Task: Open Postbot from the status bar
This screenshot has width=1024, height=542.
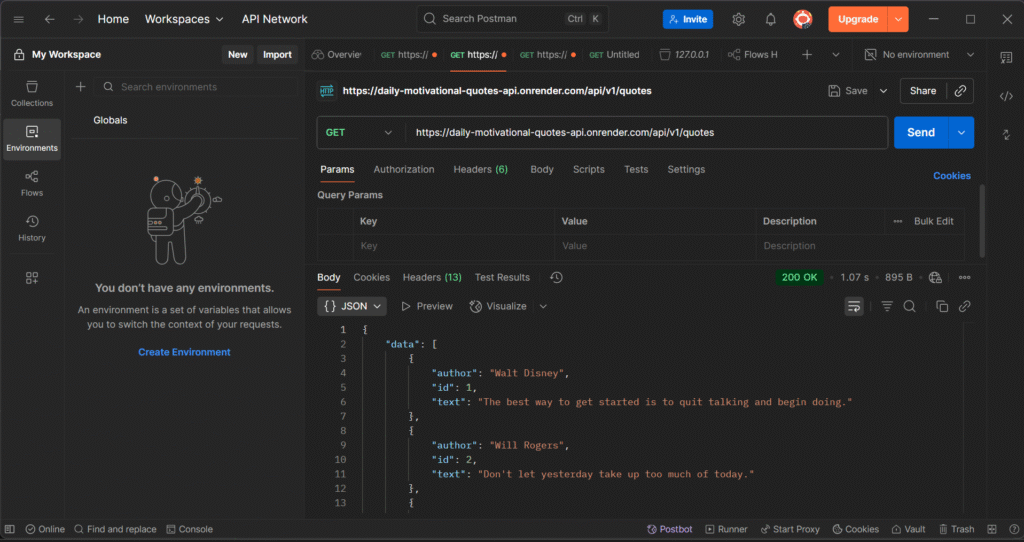Action: point(669,529)
